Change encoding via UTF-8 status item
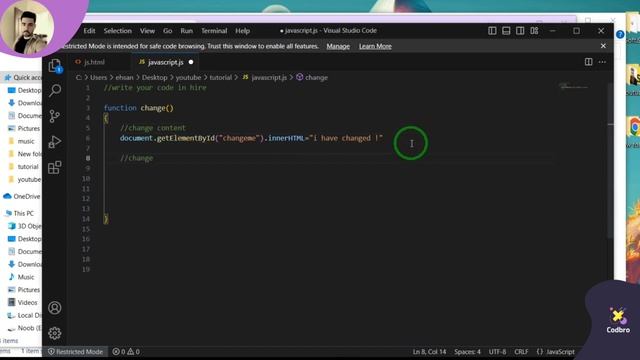 [x=498, y=351]
